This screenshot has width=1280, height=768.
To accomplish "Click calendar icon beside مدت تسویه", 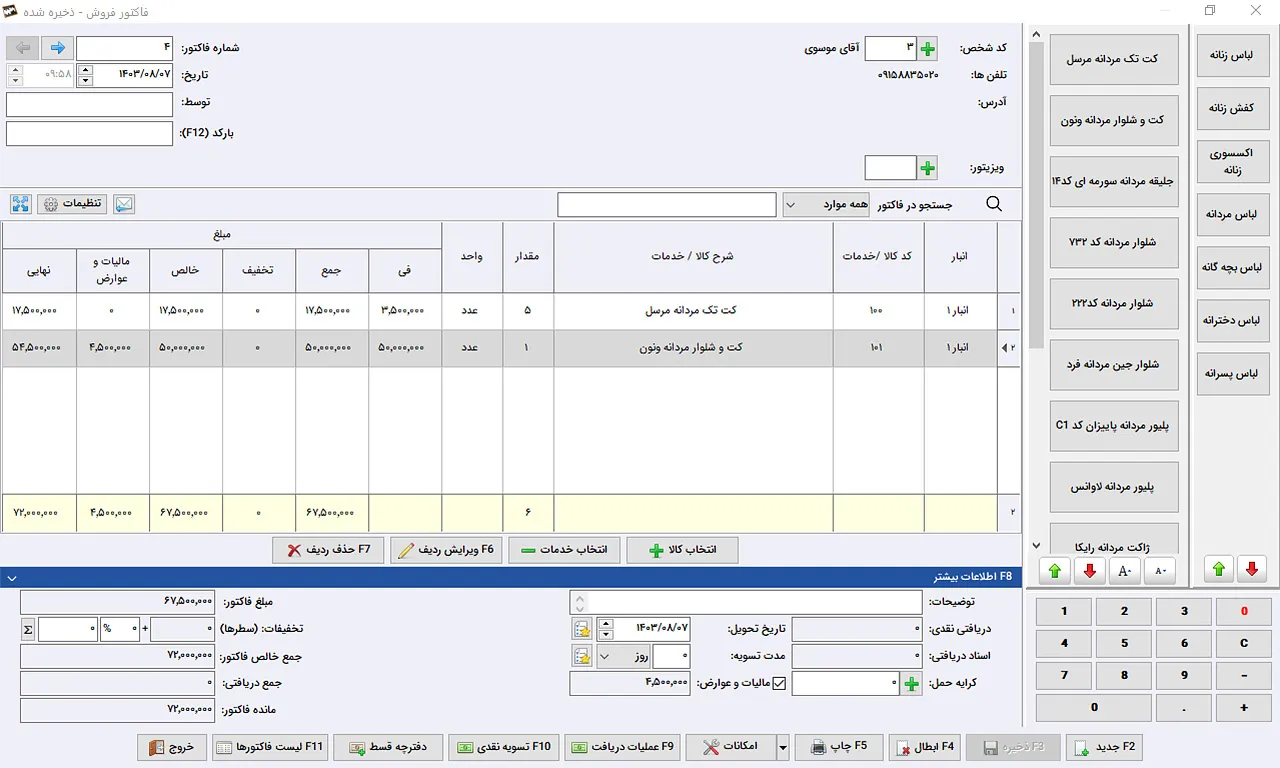I will click(x=582, y=656).
